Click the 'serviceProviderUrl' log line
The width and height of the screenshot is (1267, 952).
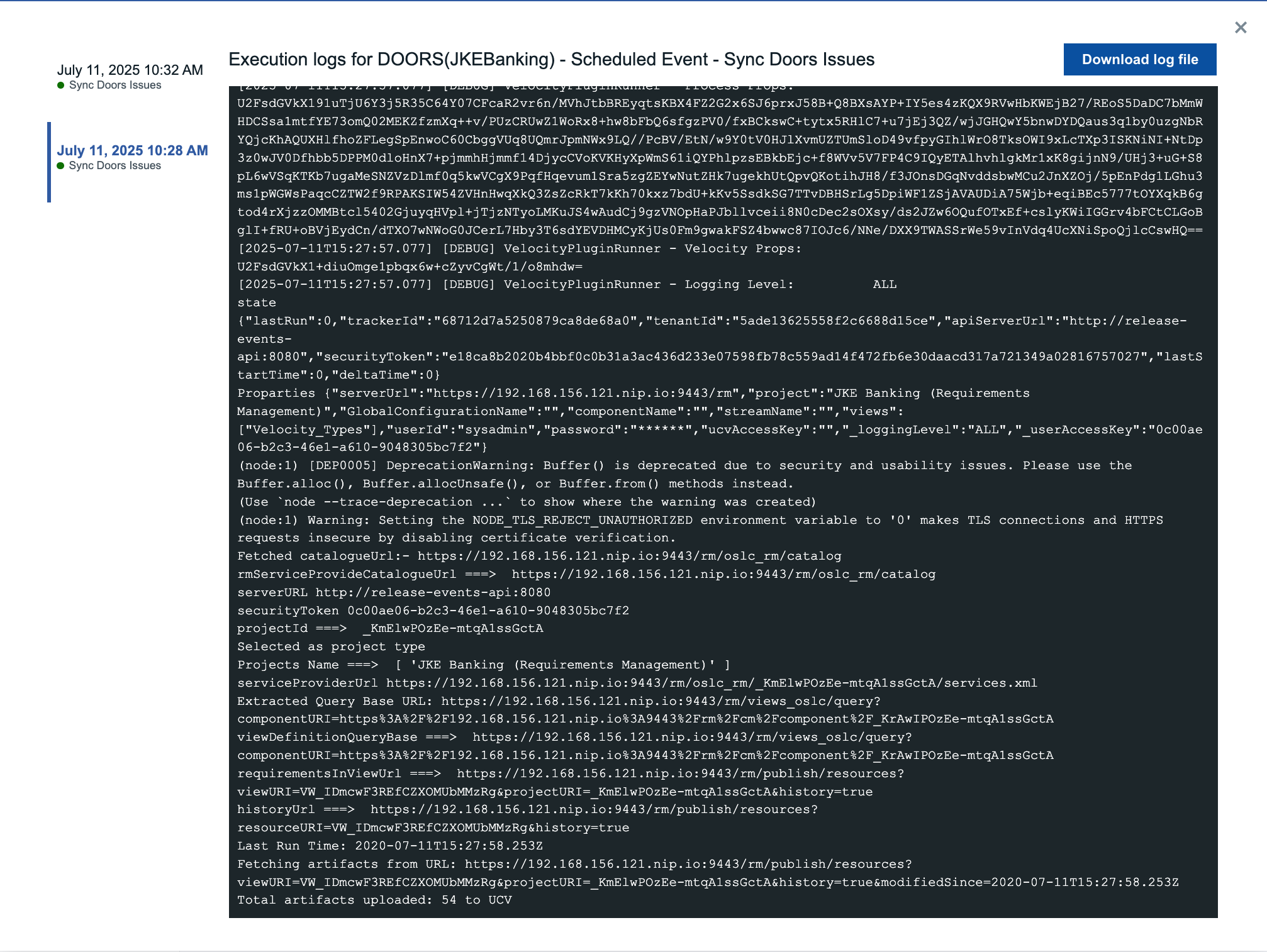(637, 683)
